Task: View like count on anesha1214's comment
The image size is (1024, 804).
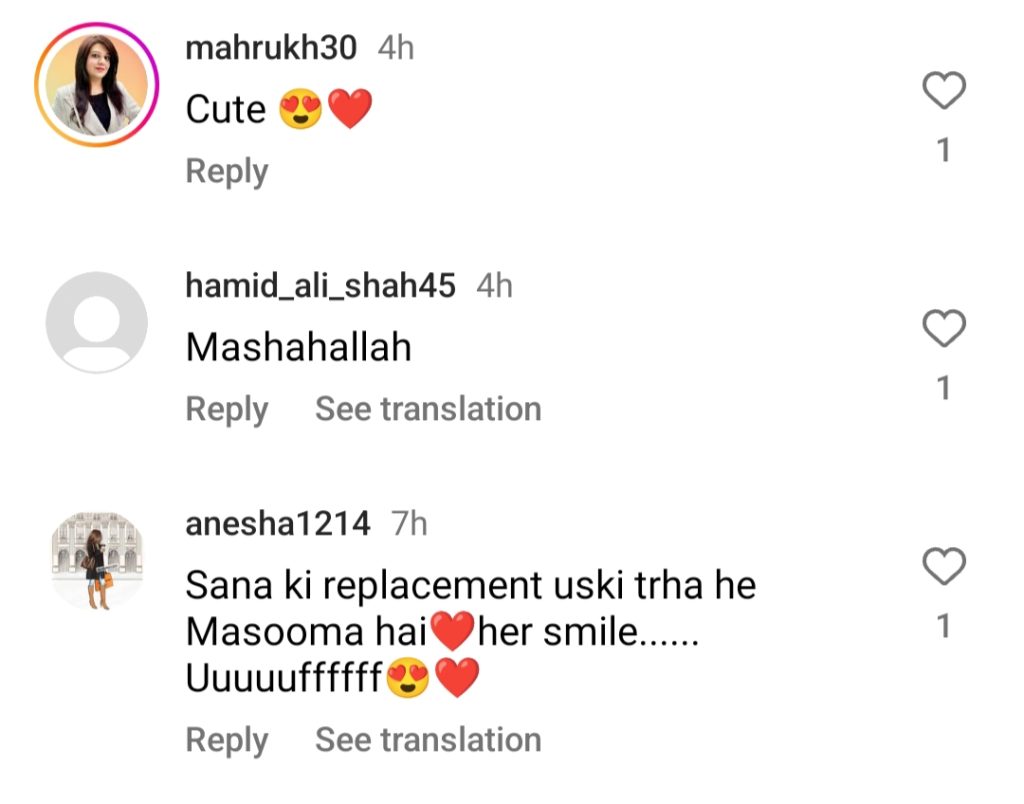Action: (943, 626)
